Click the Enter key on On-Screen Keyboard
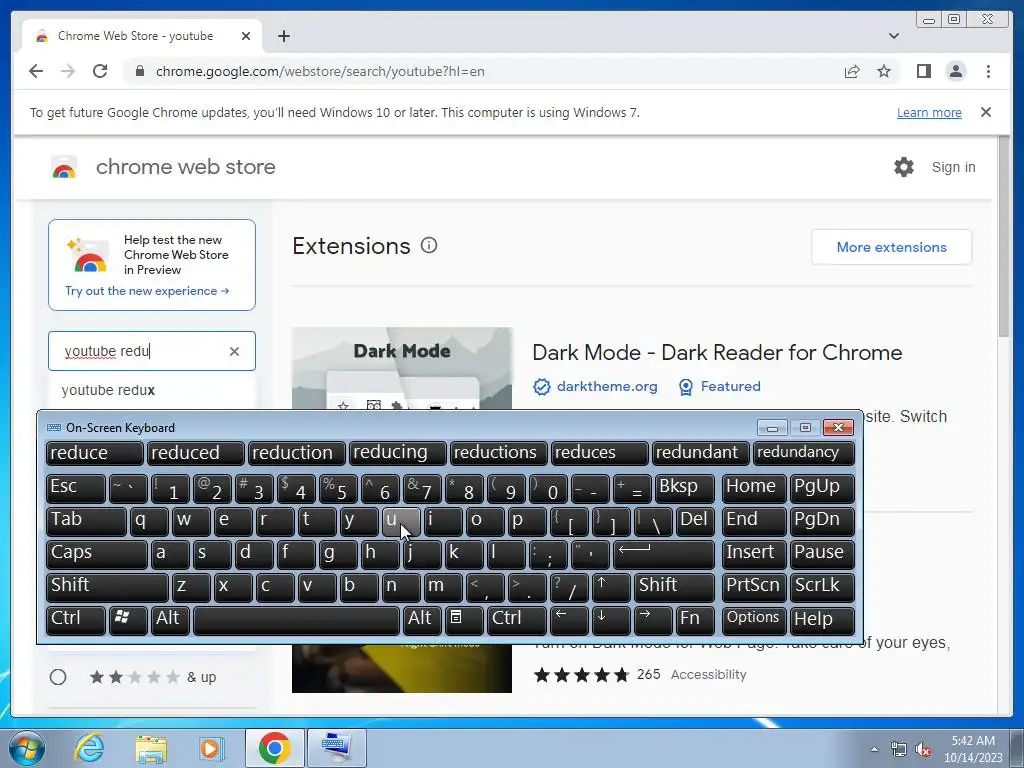 664,554
